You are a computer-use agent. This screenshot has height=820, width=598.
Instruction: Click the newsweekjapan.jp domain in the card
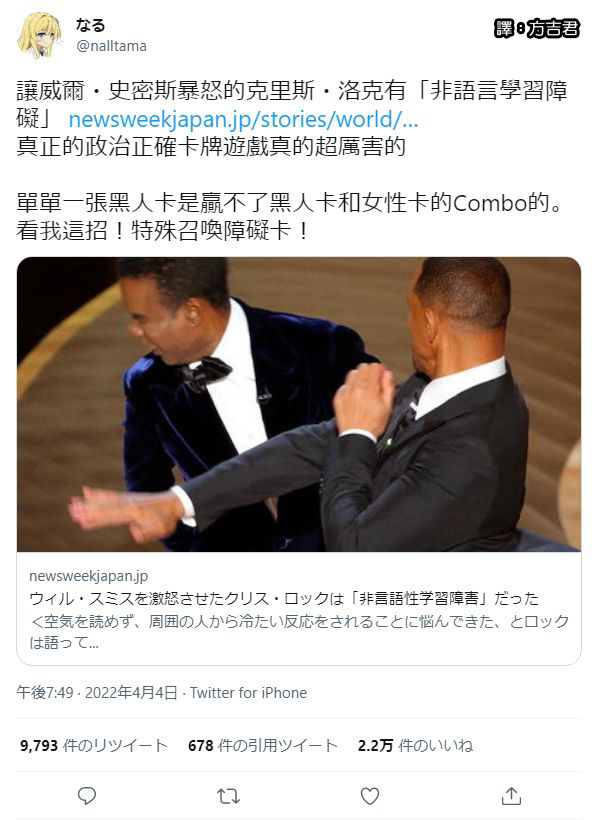pyautogui.click(x=88, y=576)
